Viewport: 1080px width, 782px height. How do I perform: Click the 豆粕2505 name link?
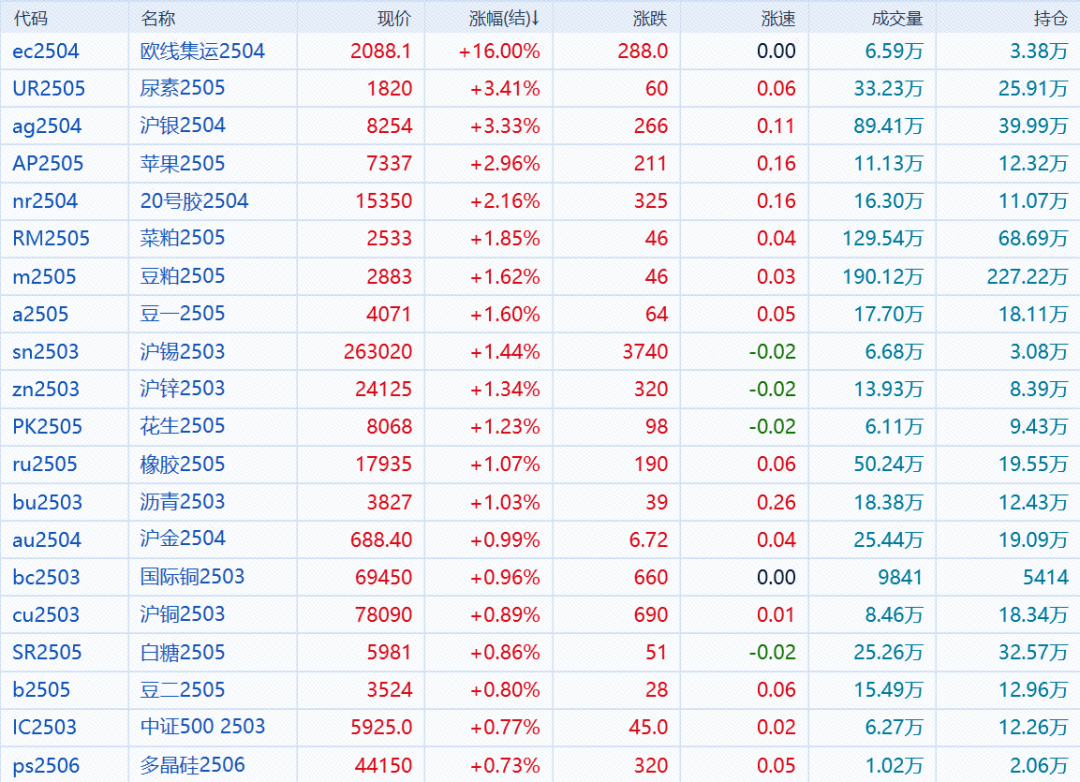click(x=183, y=276)
